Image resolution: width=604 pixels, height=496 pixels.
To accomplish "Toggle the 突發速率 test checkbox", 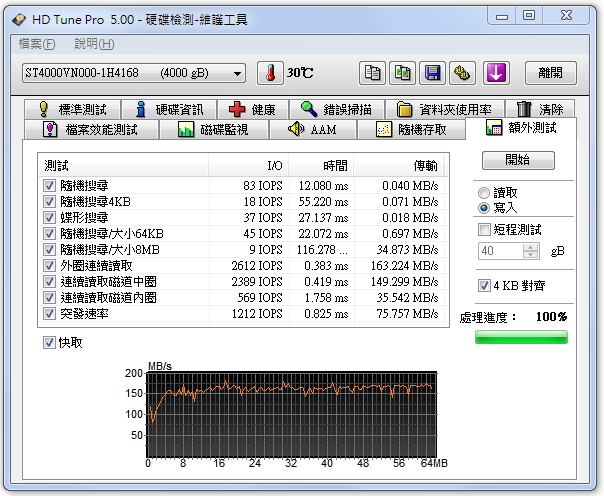I will tap(49, 314).
